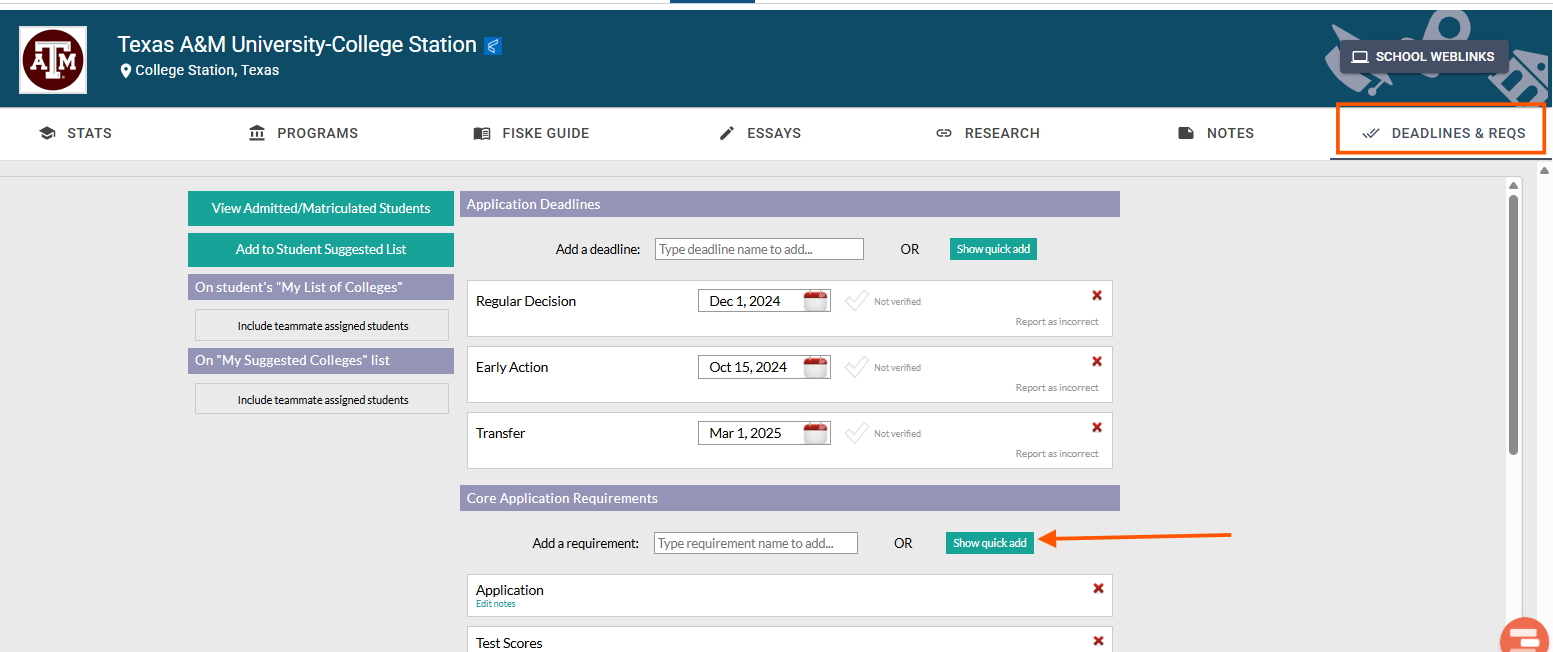The width and height of the screenshot is (1553, 652).
Task: Toggle verified checkmark for Regular Decision
Action: point(856,301)
